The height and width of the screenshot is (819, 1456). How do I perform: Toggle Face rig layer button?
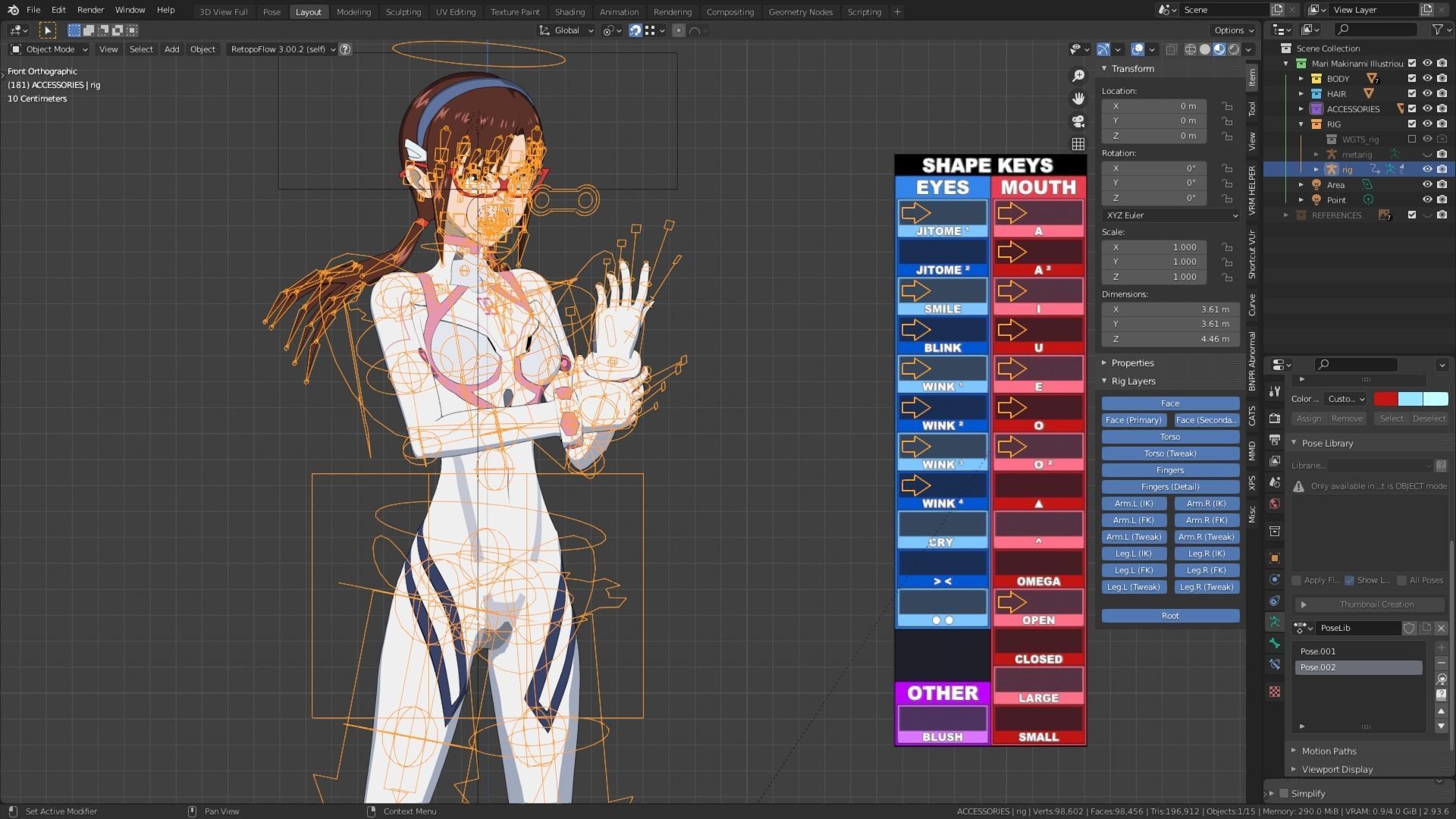coord(1170,403)
